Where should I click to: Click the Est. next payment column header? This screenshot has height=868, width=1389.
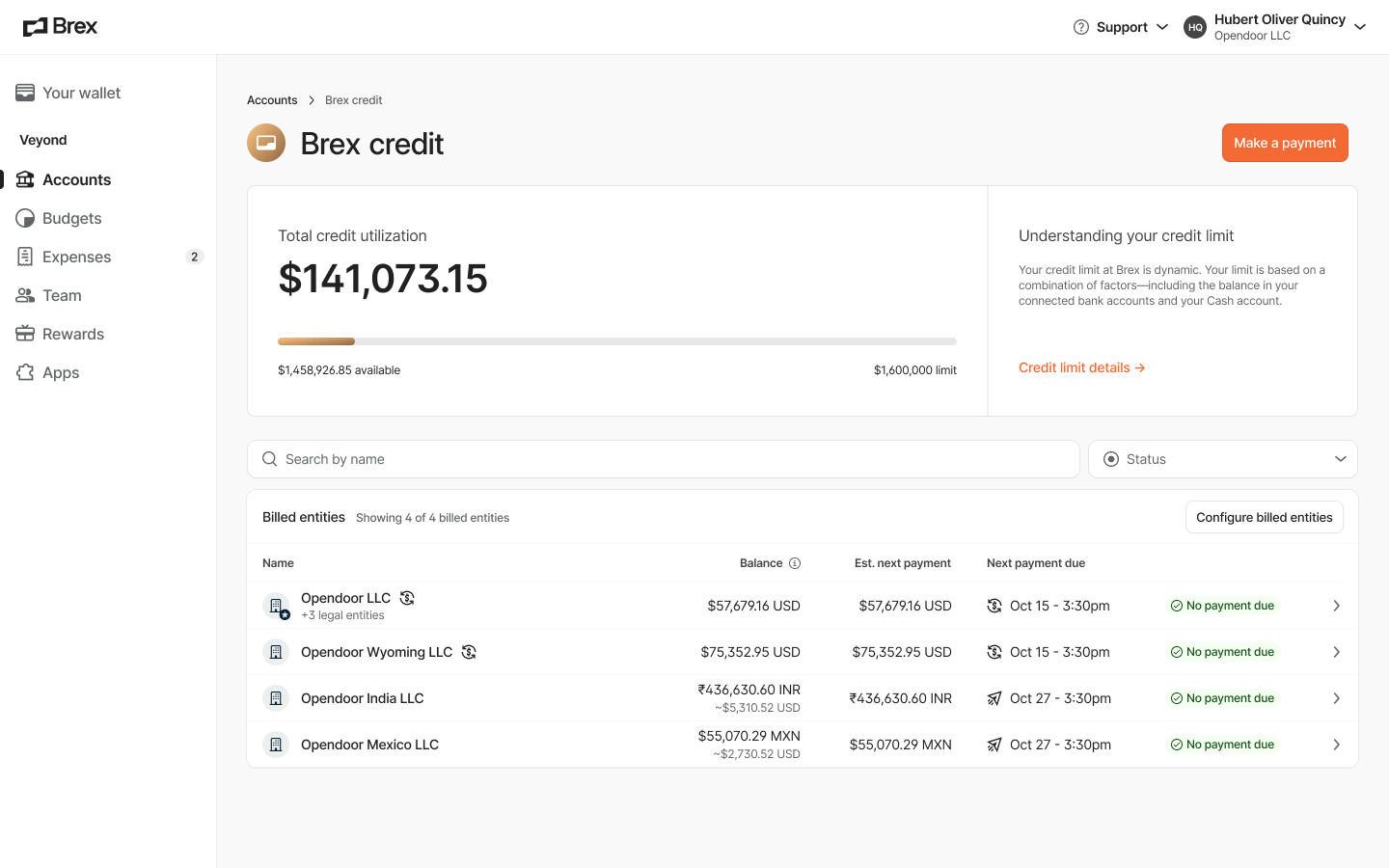(x=903, y=563)
